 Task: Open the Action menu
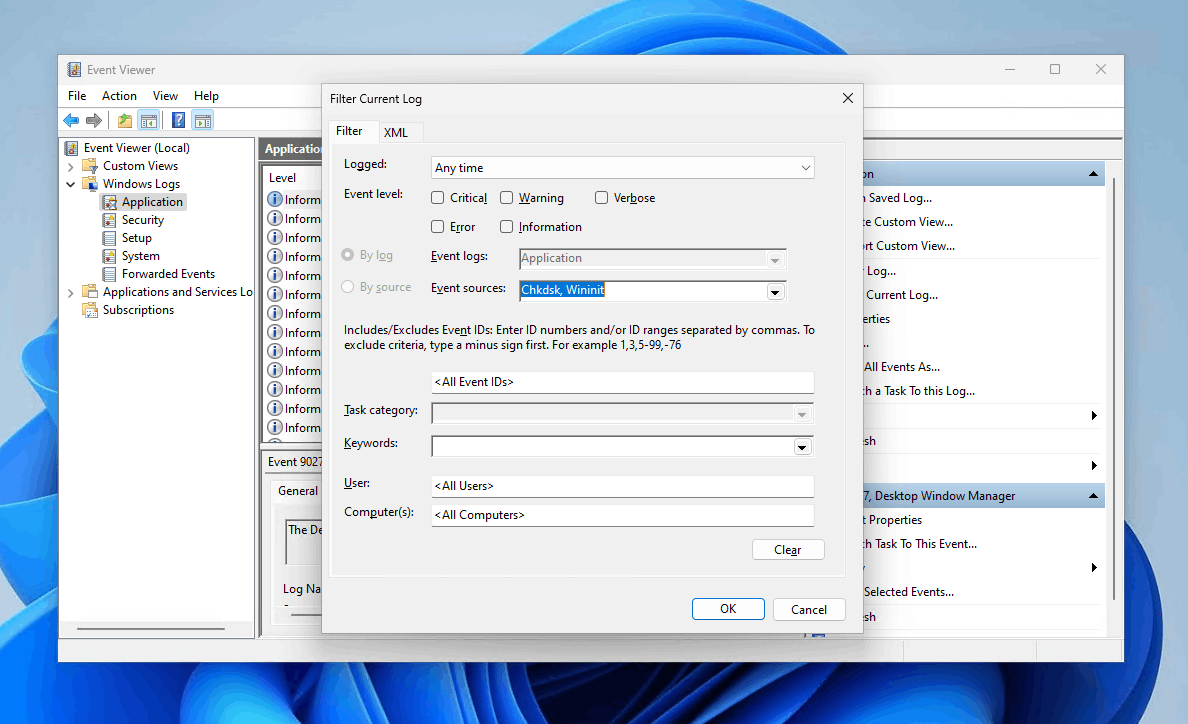(119, 96)
